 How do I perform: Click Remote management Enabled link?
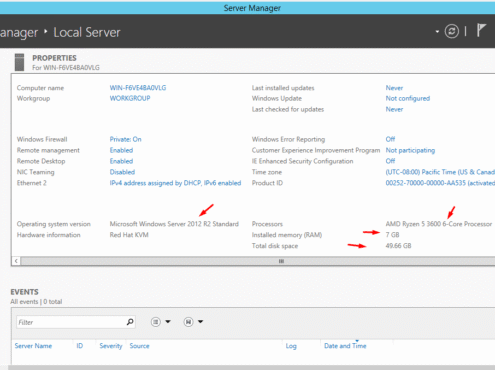[121, 150]
